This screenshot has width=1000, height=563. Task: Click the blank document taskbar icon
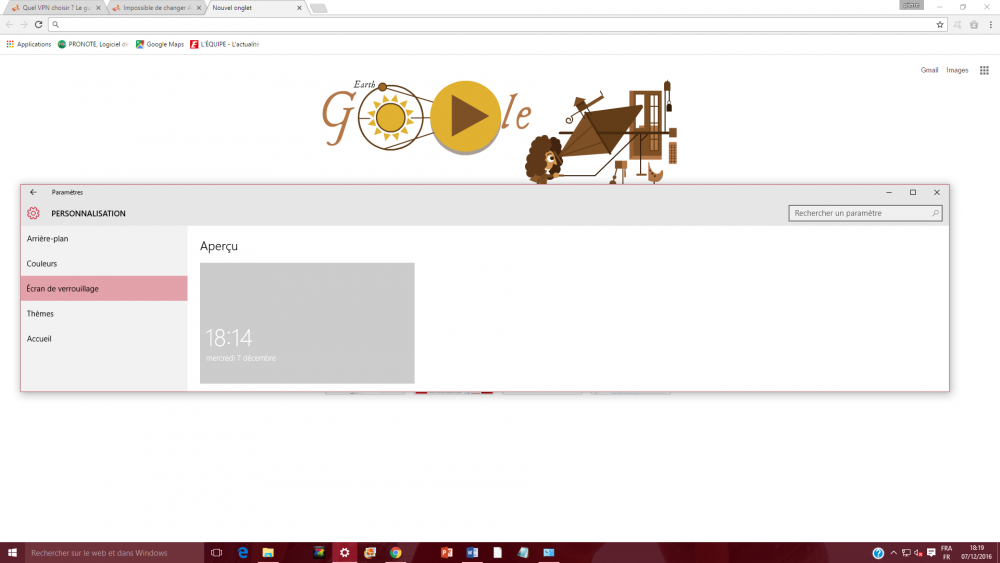pyautogui.click(x=497, y=553)
